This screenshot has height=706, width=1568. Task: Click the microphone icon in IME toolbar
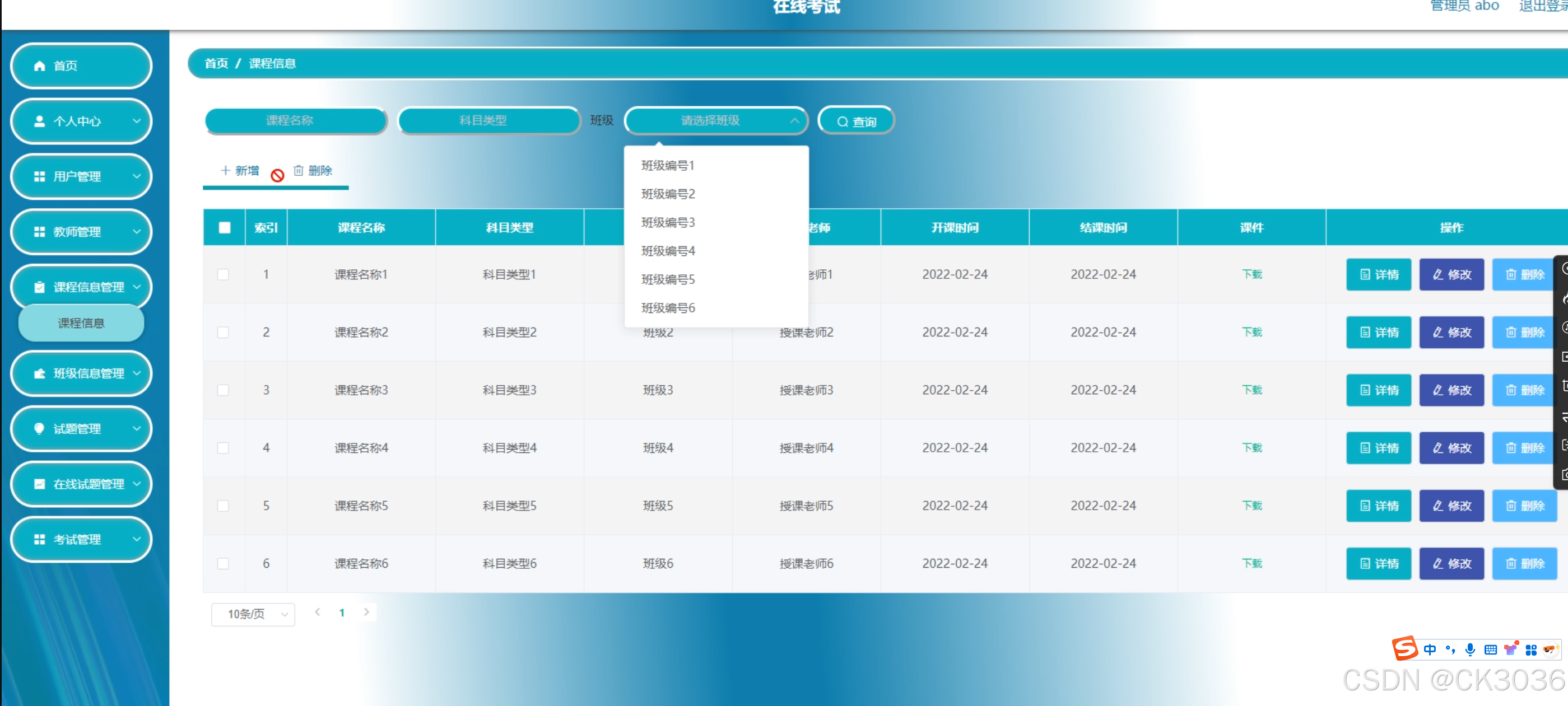pos(1470,649)
